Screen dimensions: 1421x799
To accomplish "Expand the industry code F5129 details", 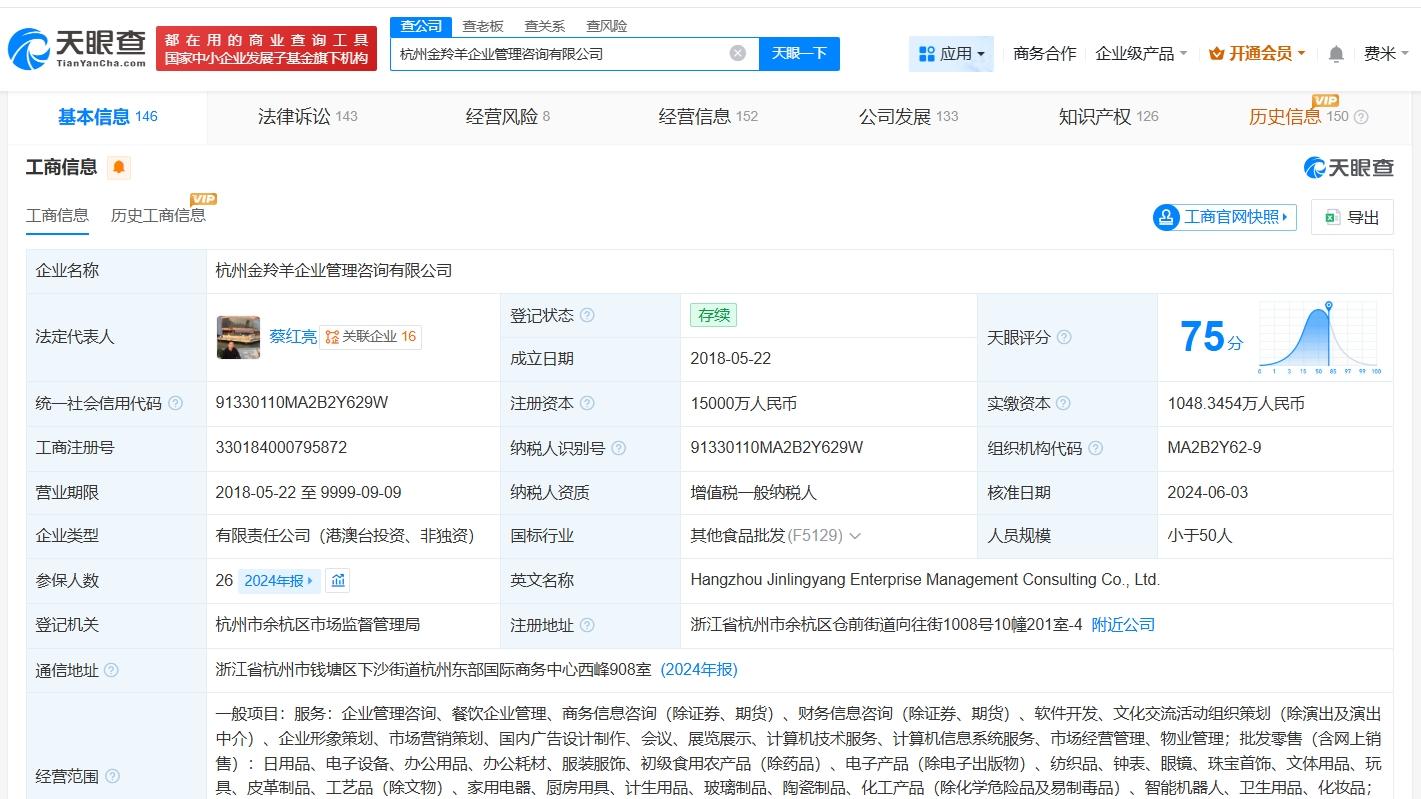I will click(x=854, y=535).
